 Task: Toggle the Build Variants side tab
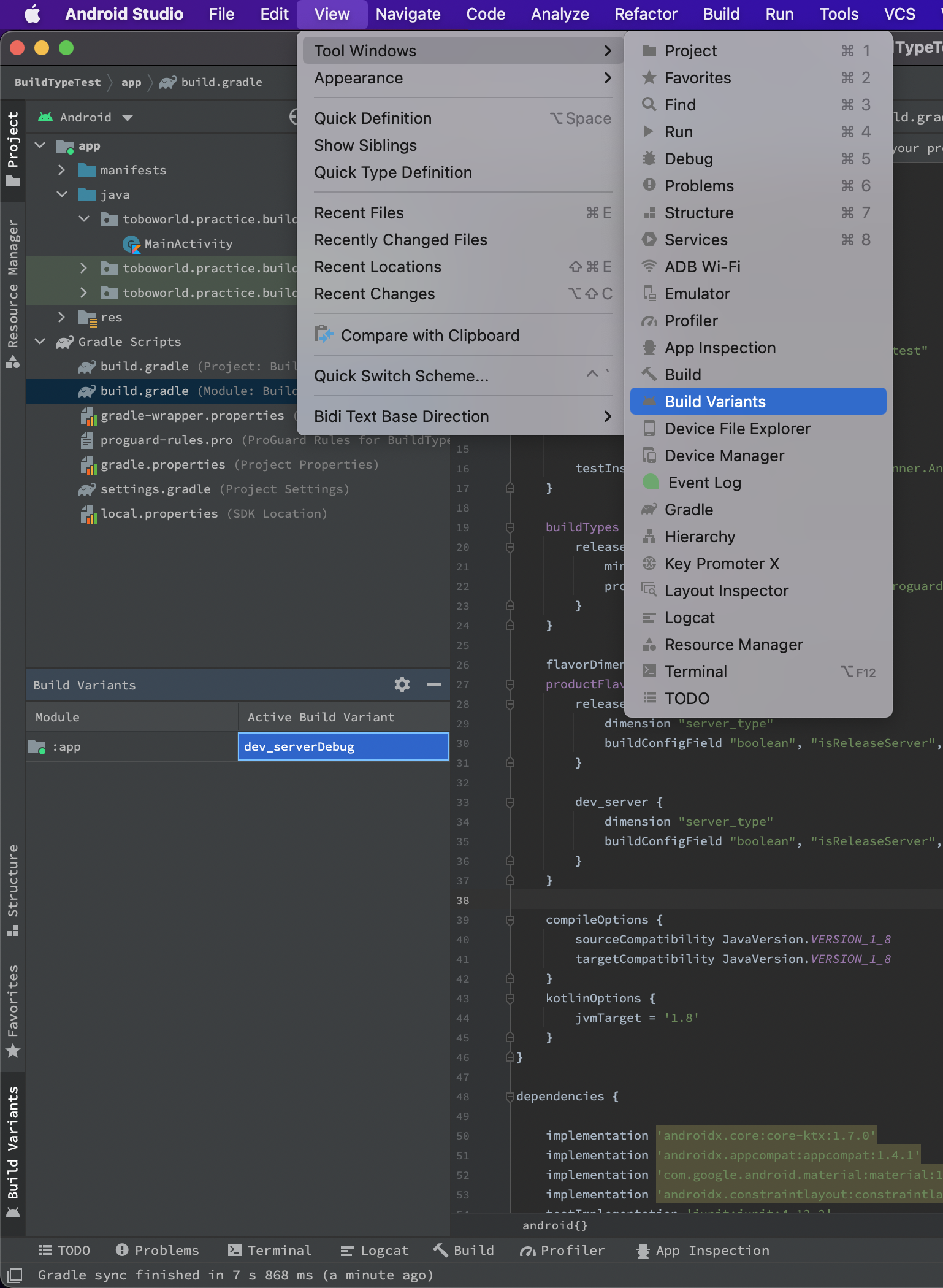[13, 1152]
